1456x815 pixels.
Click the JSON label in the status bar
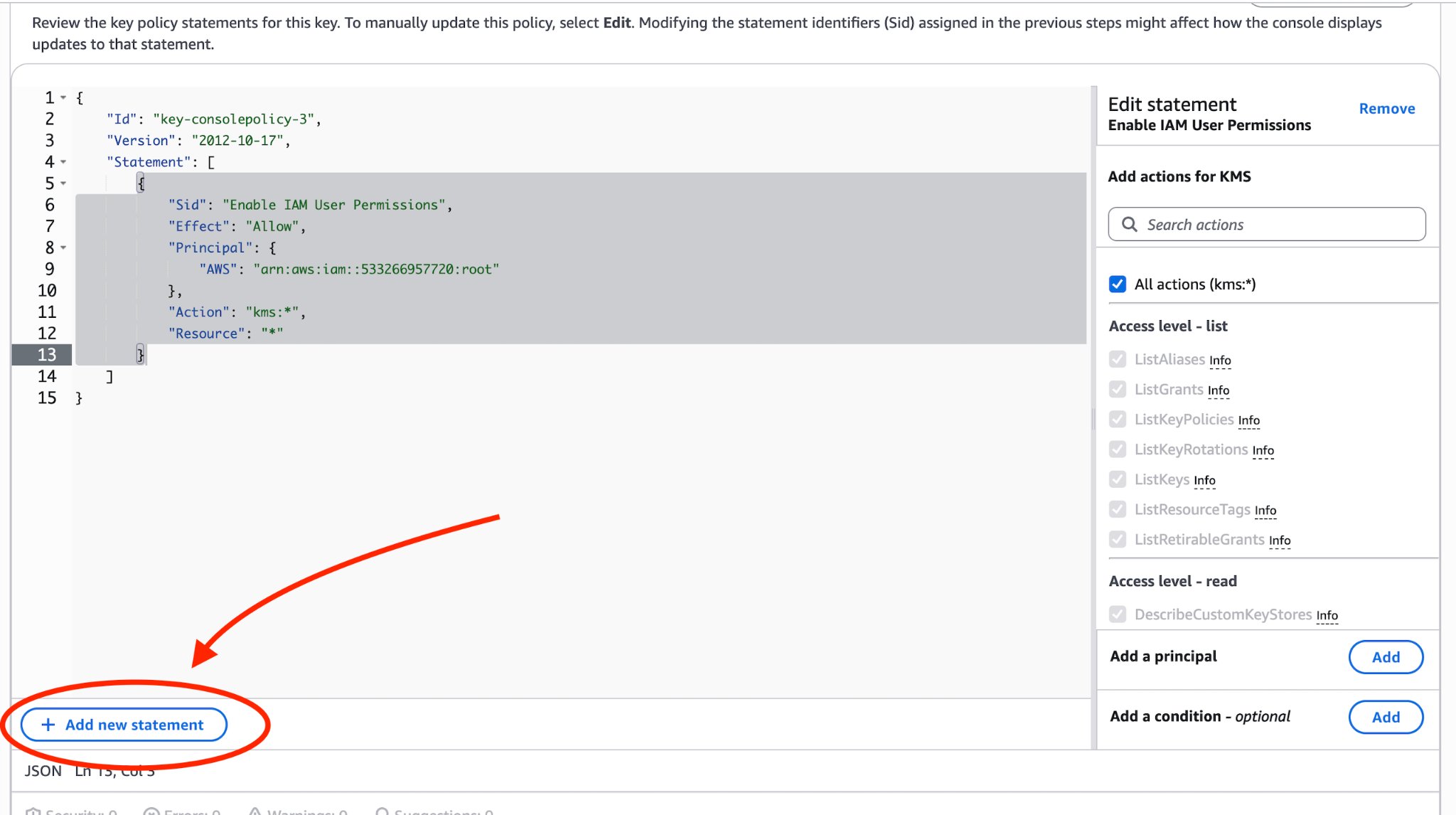point(43,771)
